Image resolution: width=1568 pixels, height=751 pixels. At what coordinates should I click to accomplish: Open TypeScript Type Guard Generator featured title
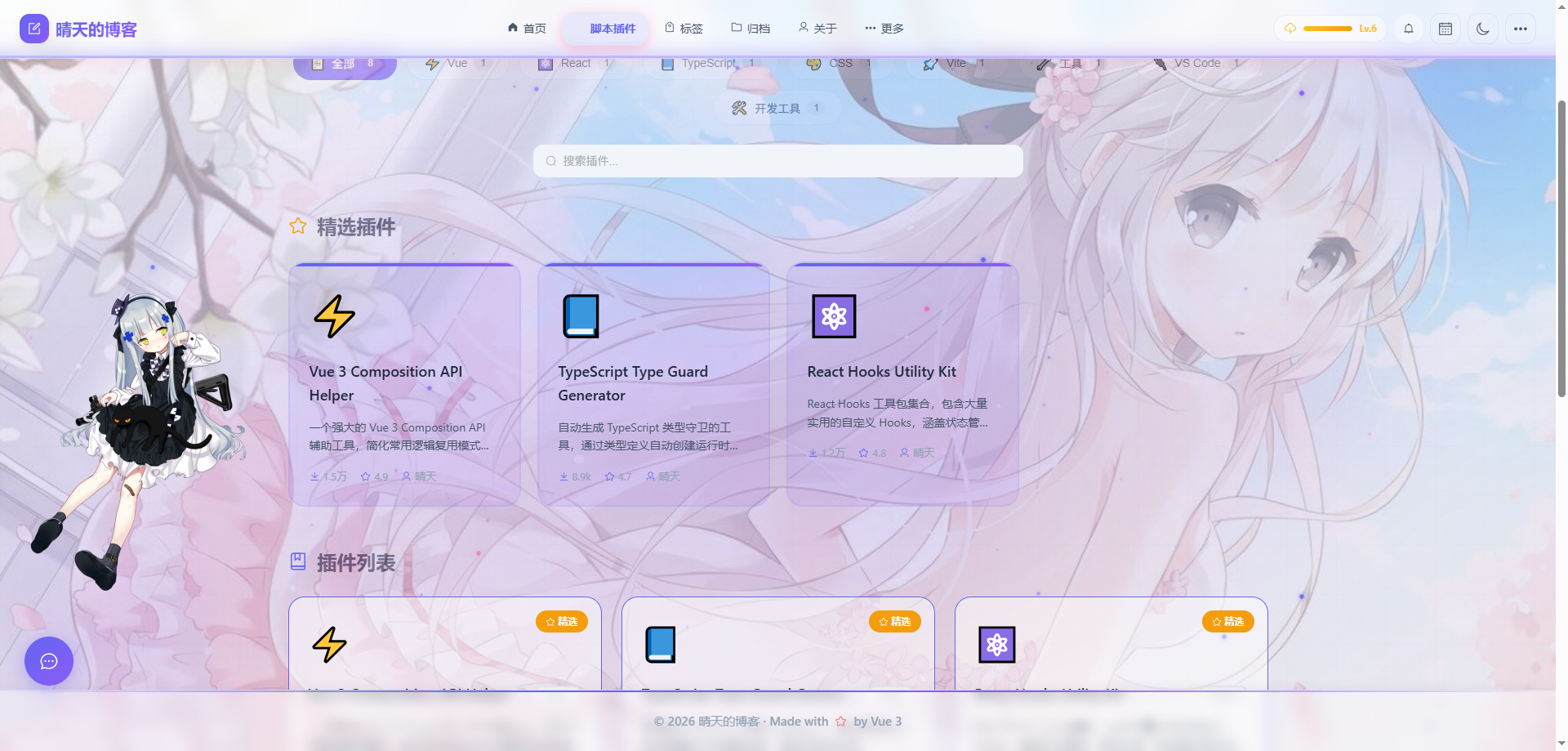coord(633,383)
